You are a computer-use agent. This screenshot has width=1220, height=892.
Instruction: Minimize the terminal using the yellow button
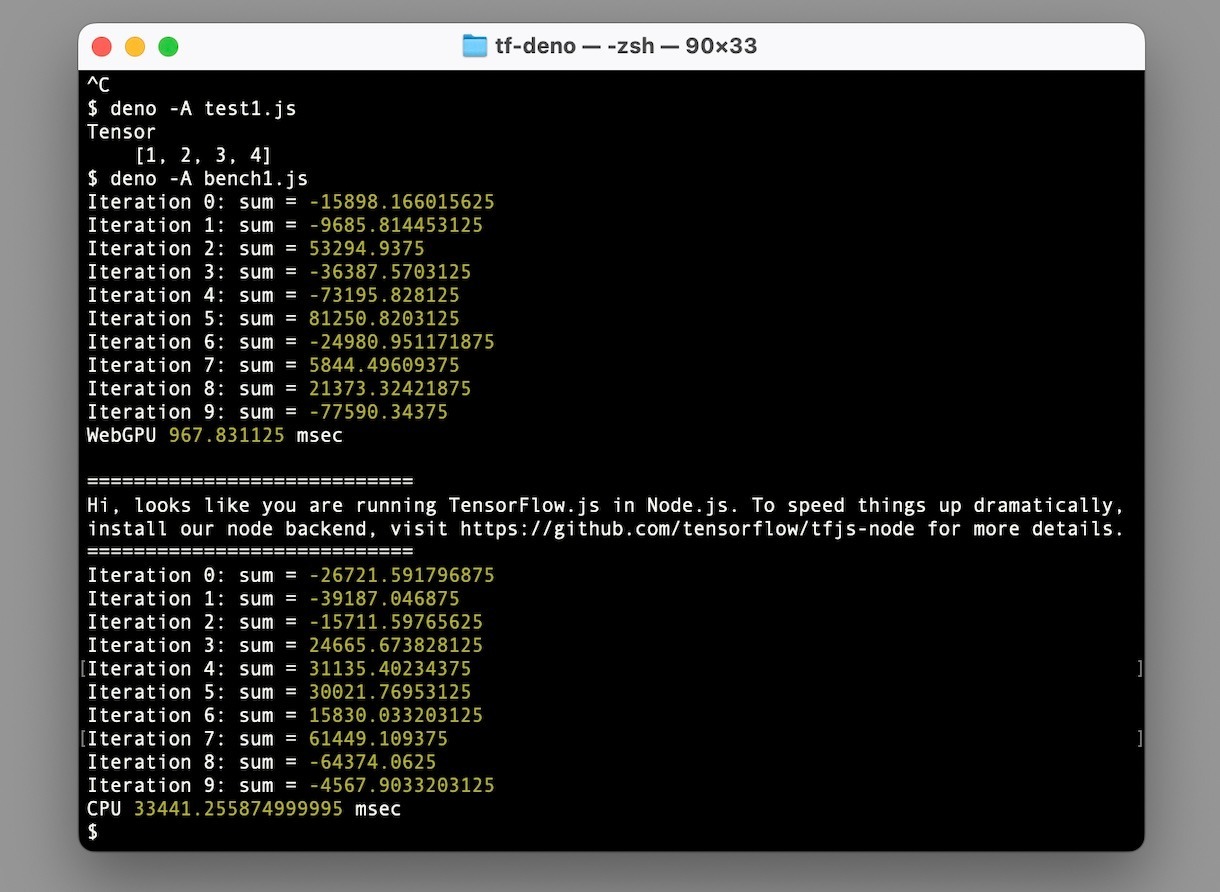tap(135, 46)
